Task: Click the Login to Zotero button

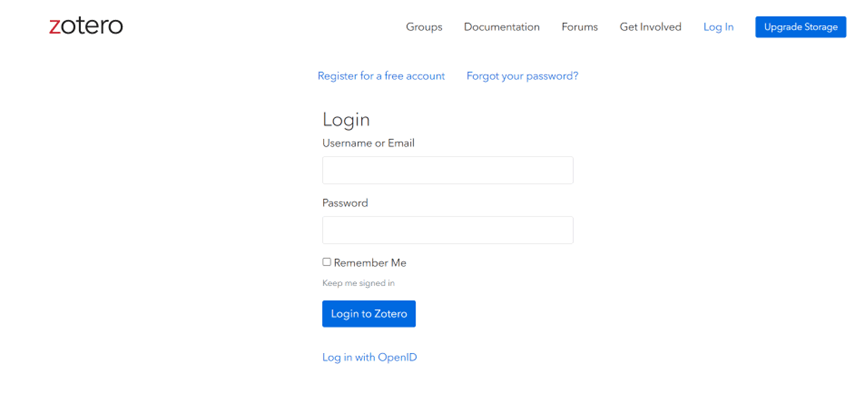Action: (369, 314)
